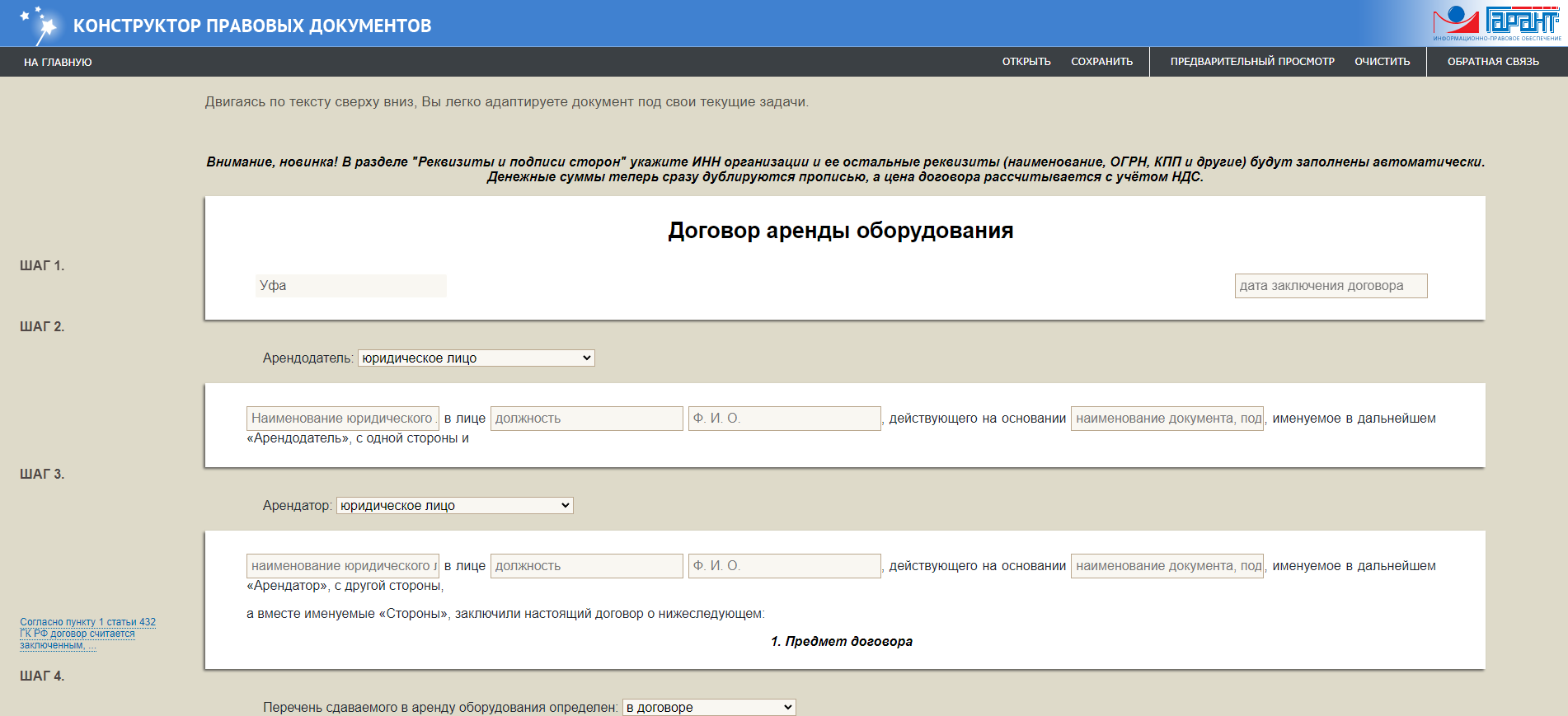
Task: Click the lessee Ф. И. О. field
Action: 785,566
